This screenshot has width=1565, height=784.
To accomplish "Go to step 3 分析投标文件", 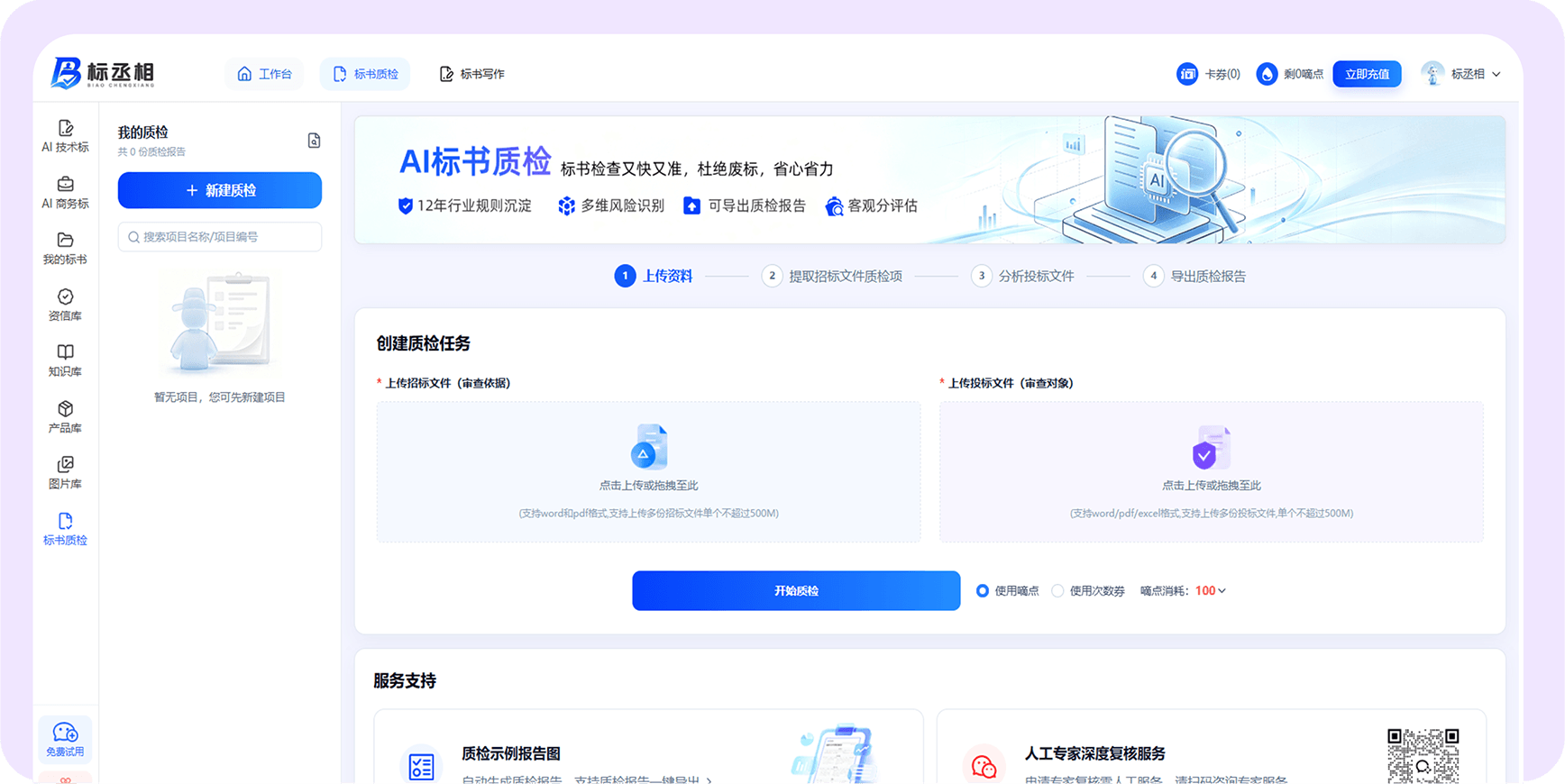I will (1022, 276).
